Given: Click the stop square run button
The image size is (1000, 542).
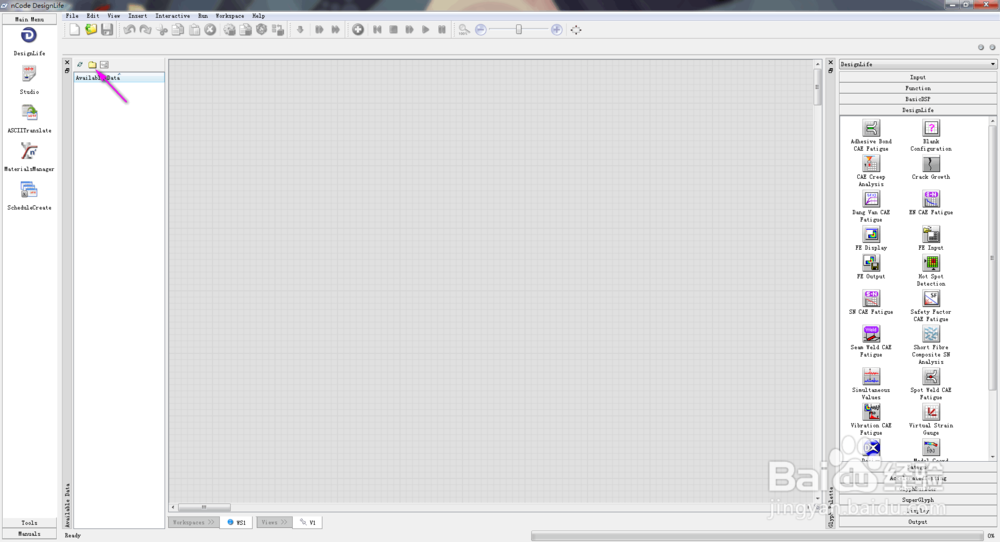Looking at the screenshot, I should click(393, 29).
